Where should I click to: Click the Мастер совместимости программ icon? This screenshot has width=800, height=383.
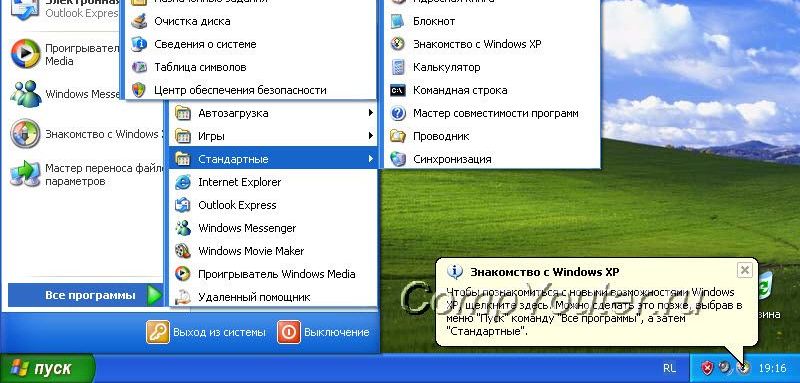pyautogui.click(x=398, y=113)
